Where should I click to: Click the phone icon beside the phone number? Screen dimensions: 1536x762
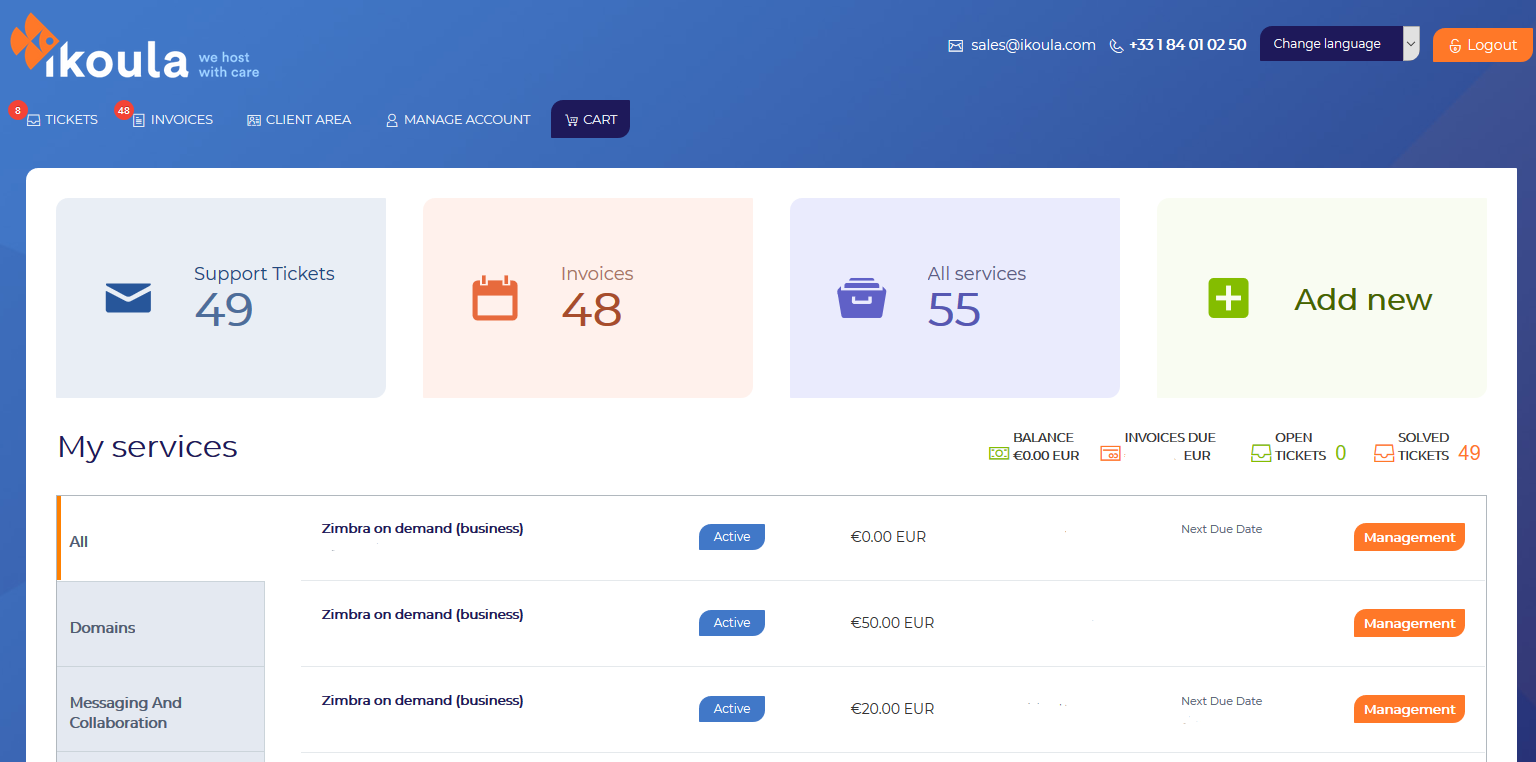[1116, 45]
